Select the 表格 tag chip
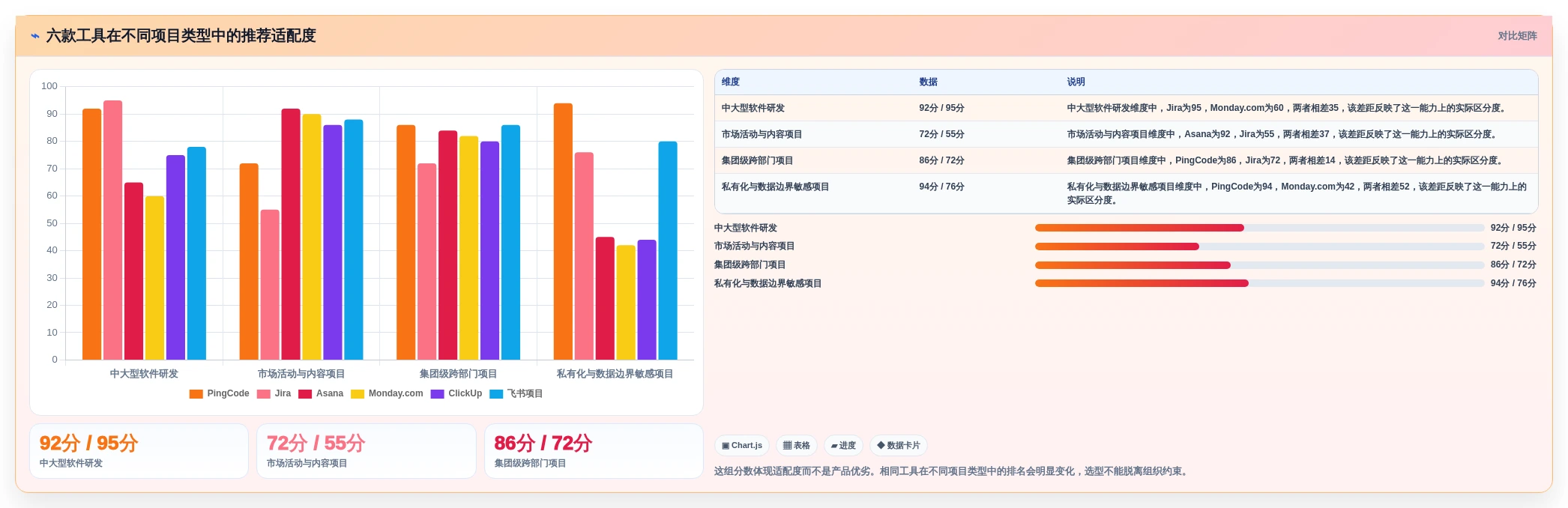This screenshot has height=508, width=1568. pos(797,446)
